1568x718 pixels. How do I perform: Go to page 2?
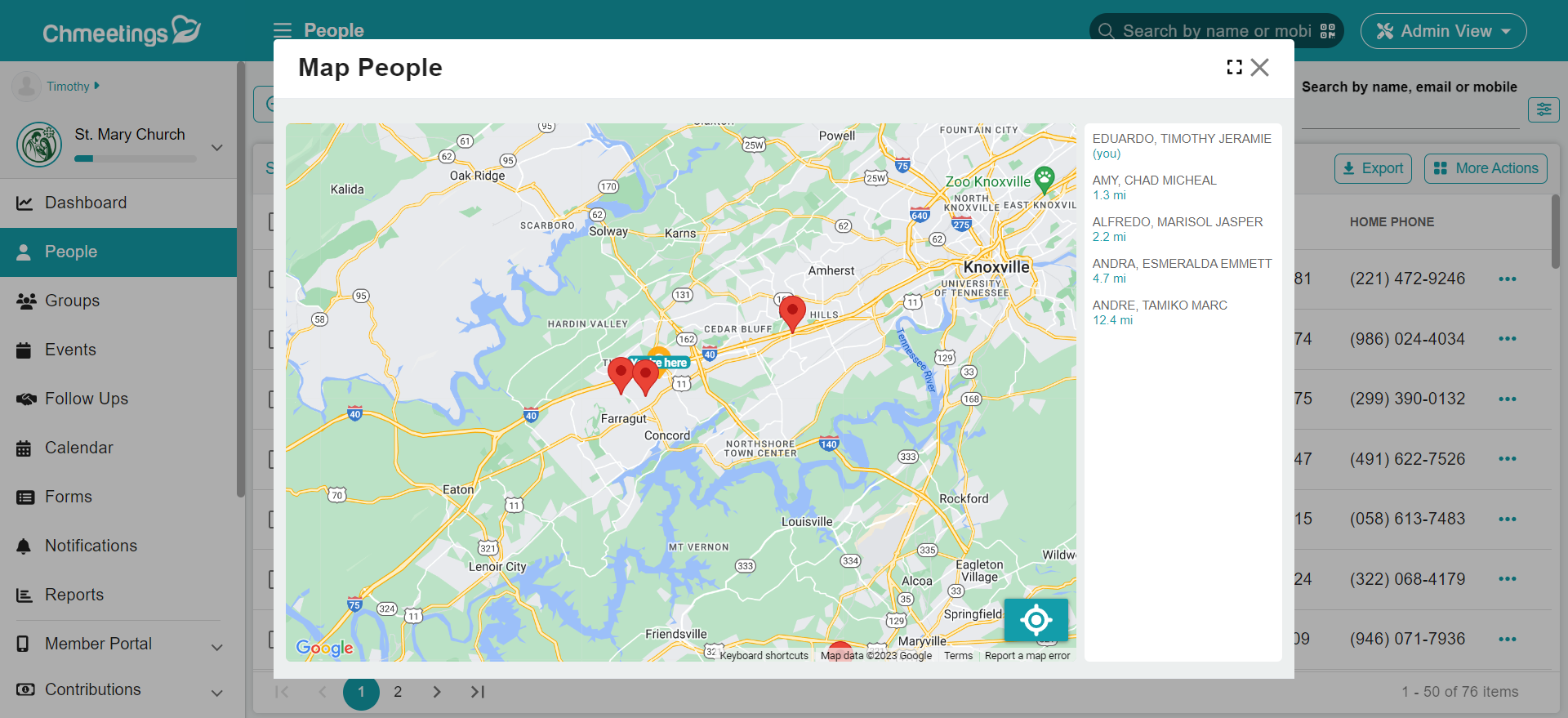pos(398,692)
